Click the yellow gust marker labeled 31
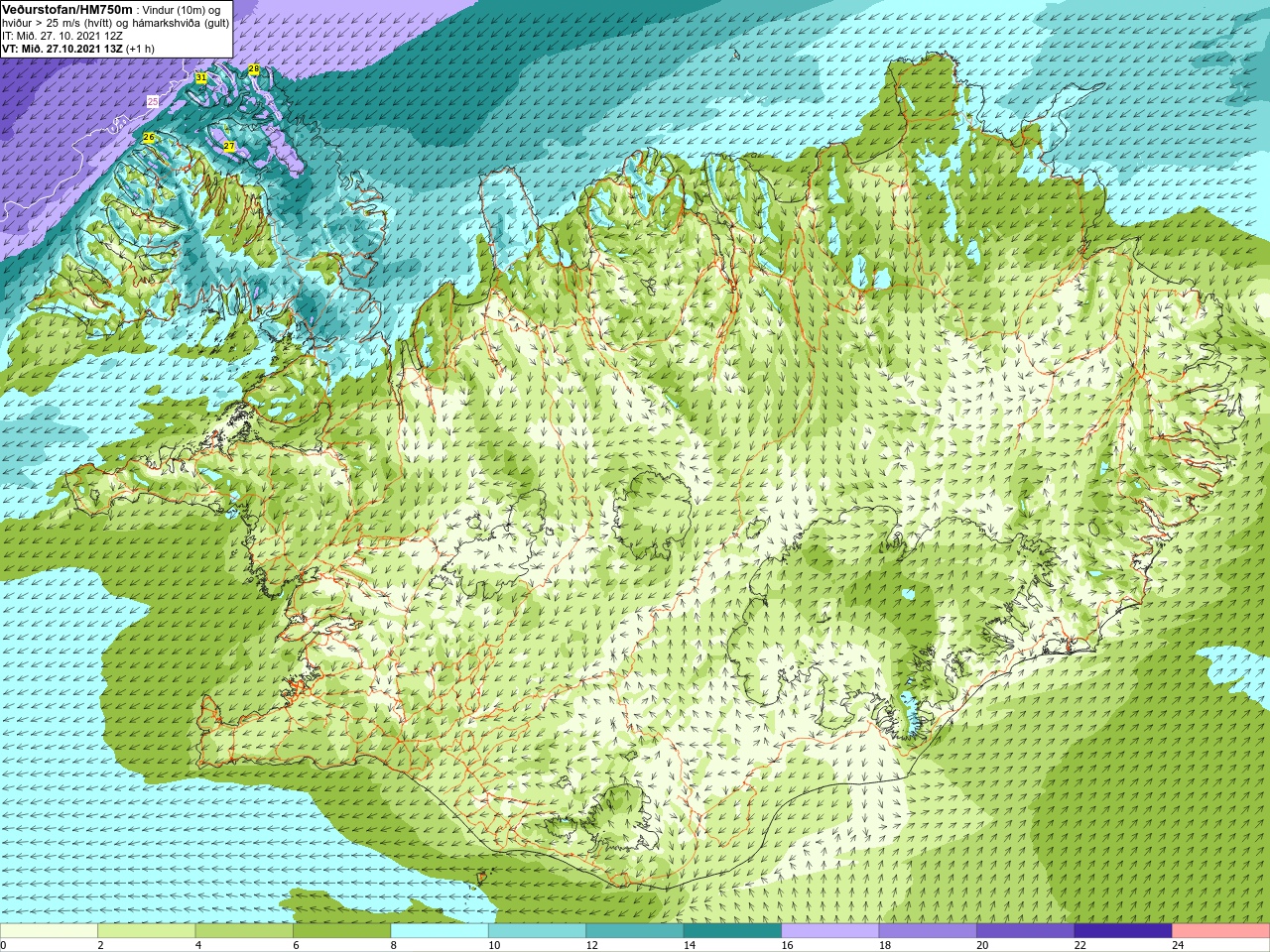This screenshot has width=1270, height=952. [x=201, y=77]
